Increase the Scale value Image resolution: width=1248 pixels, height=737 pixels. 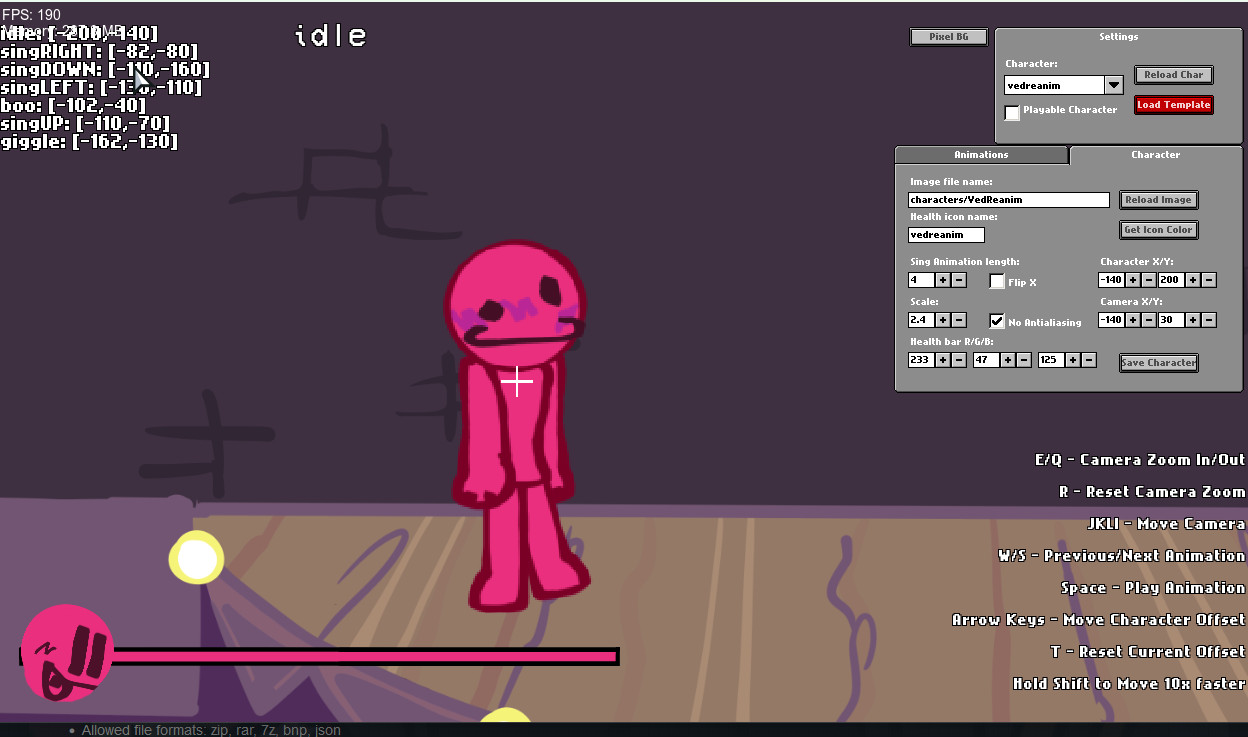[942, 320]
